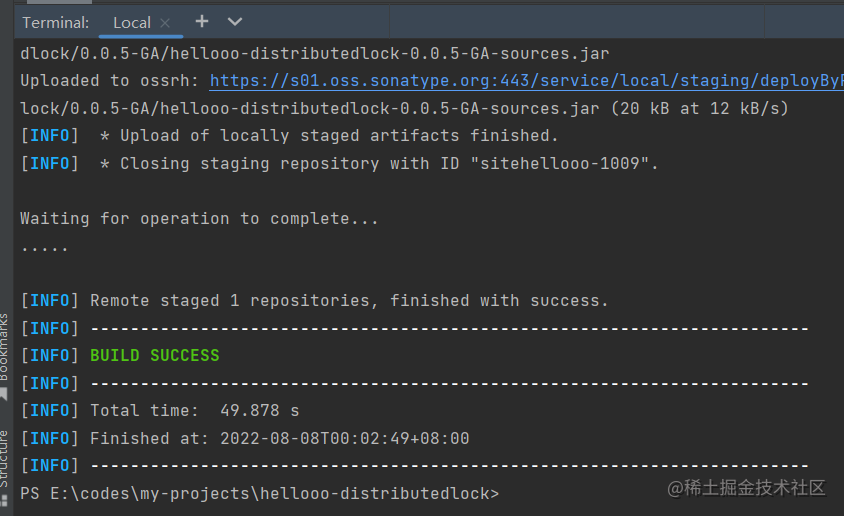
Task: Open the Structure tool window
Action: (x=5, y=457)
